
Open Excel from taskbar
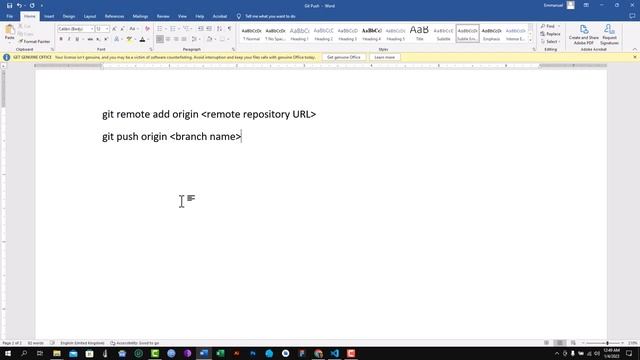coord(220,353)
